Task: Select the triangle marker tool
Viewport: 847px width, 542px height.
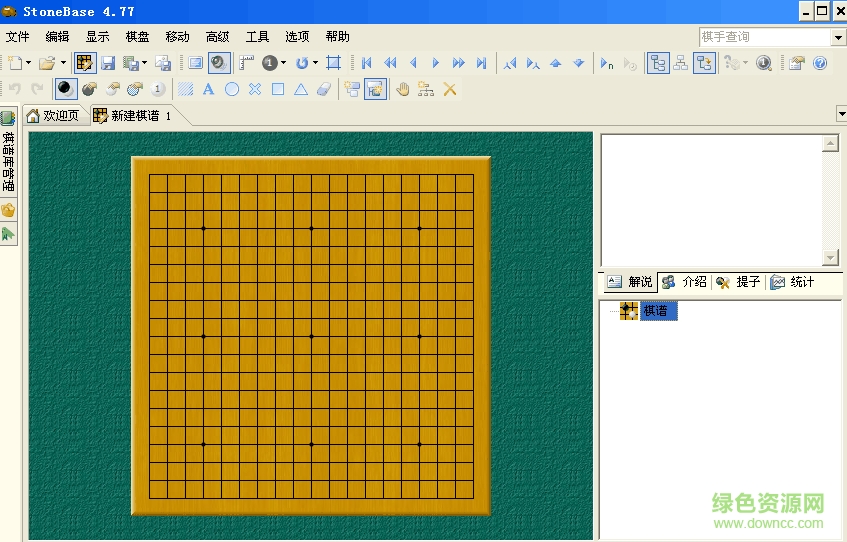Action: [300, 89]
